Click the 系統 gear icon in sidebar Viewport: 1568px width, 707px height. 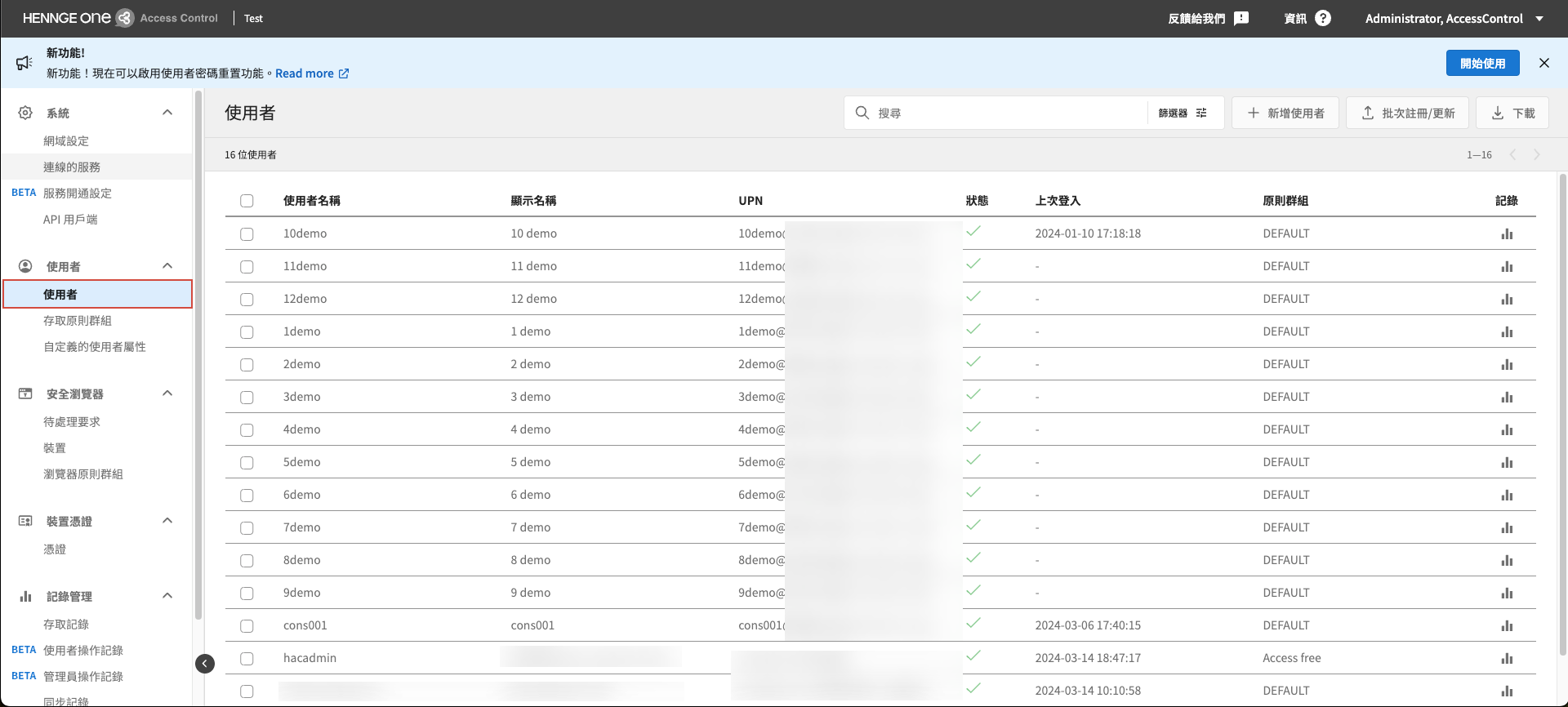[x=25, y=113]
